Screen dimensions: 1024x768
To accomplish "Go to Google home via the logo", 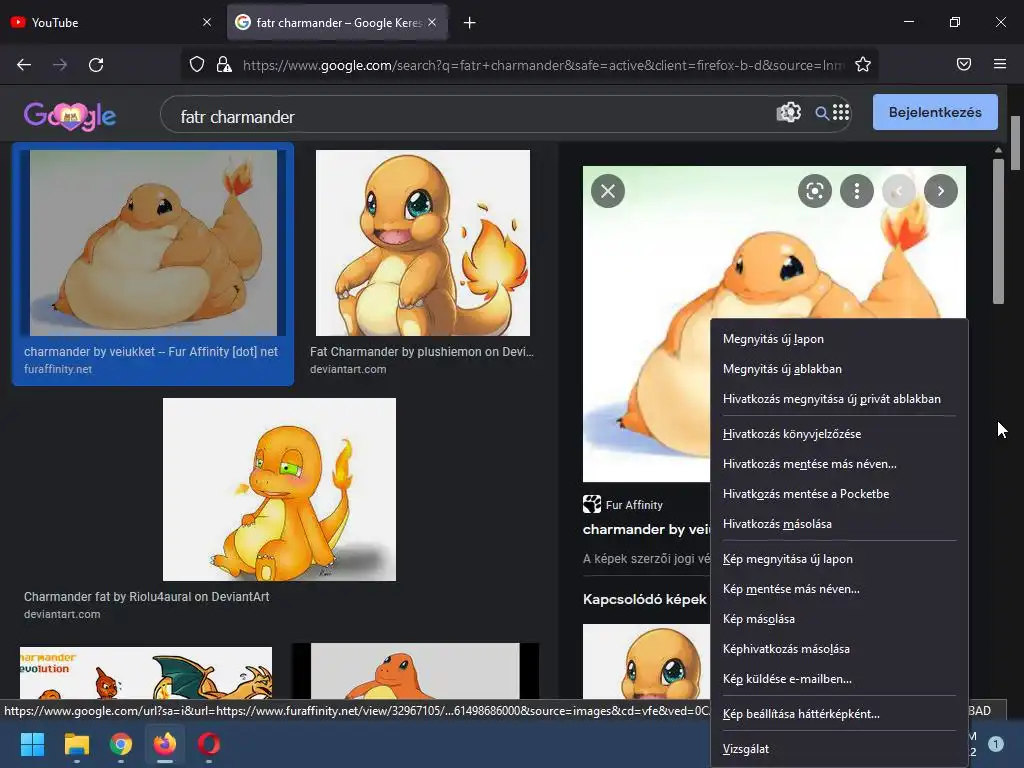I will click(70, 117).
